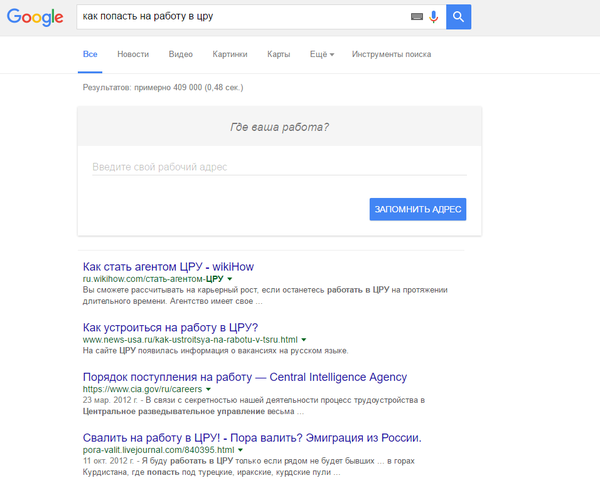Image resolution: width=600 pixels, height=483 pixels.
Task: Switch to the Новости tab
Action: (133, 54)
